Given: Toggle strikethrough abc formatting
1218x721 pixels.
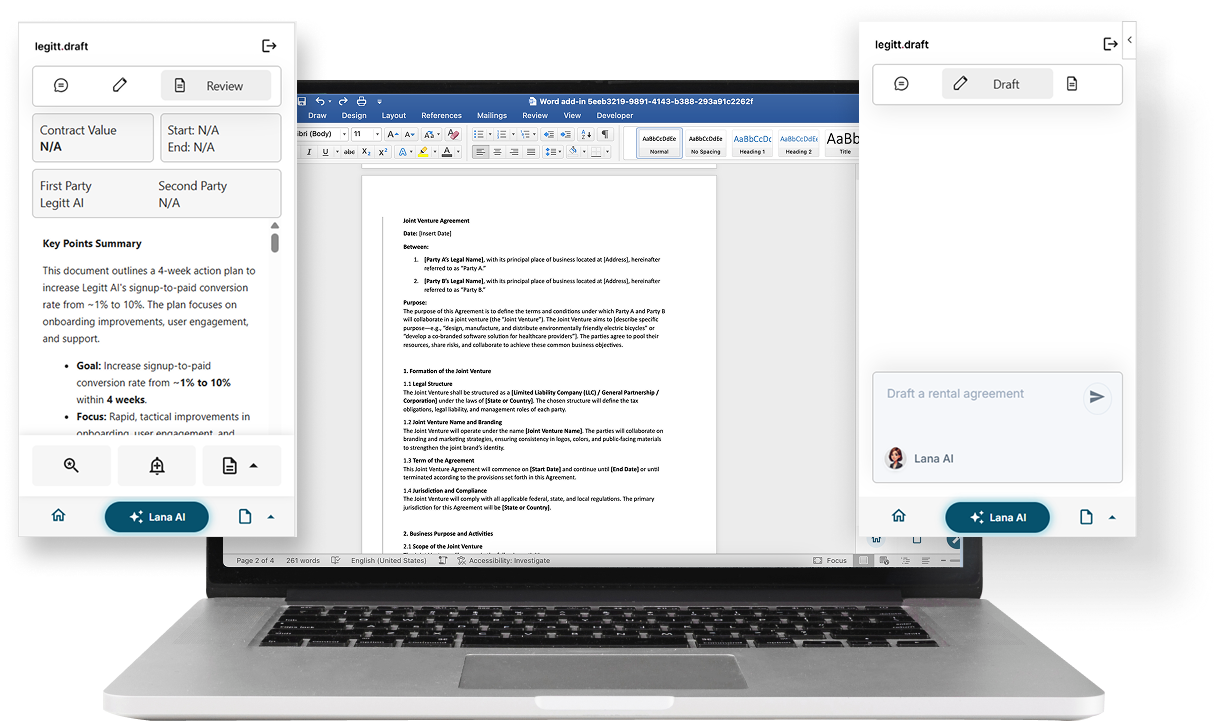Looking at the screenshot, I should tap(349, 152).
